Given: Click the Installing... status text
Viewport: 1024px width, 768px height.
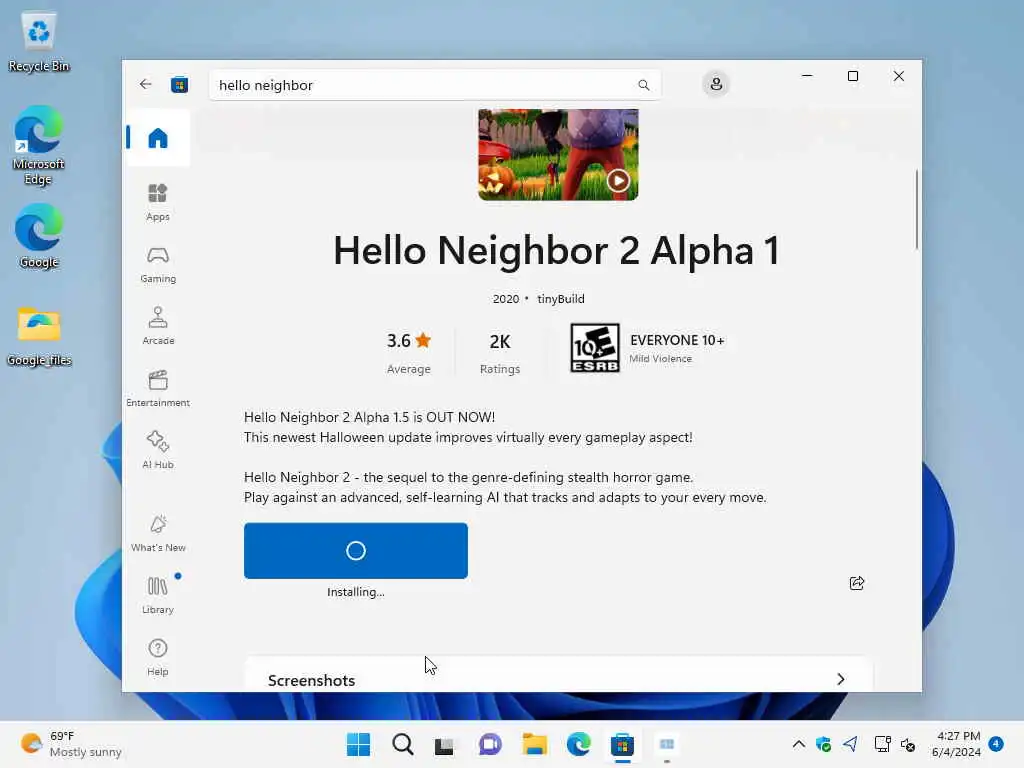Looking at the screenshot, I should coord(355,592).
